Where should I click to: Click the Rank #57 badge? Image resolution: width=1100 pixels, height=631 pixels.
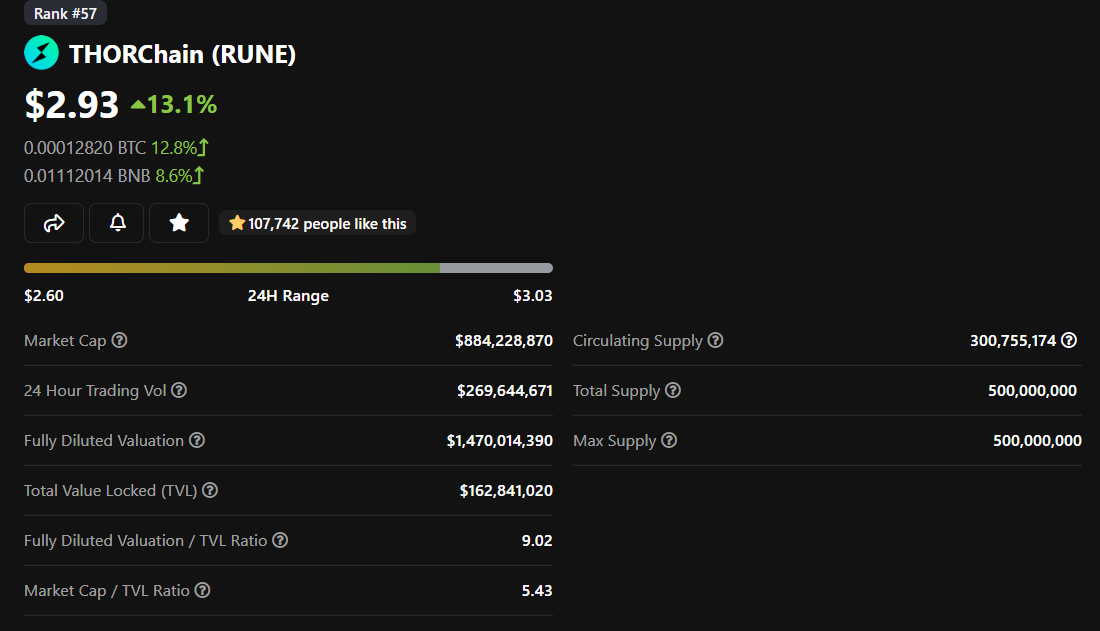(65, 13)
